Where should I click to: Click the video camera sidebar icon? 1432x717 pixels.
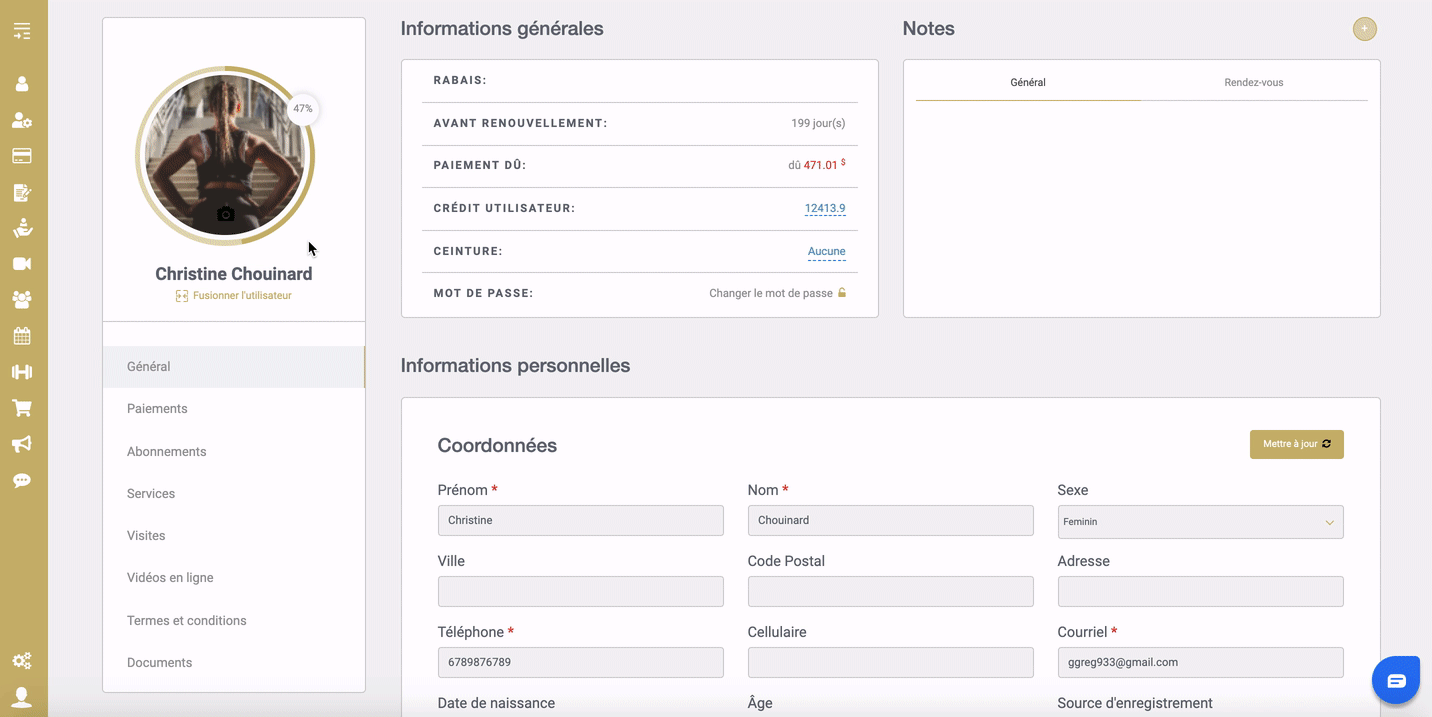pyautogui.click(x=22, y=264)
